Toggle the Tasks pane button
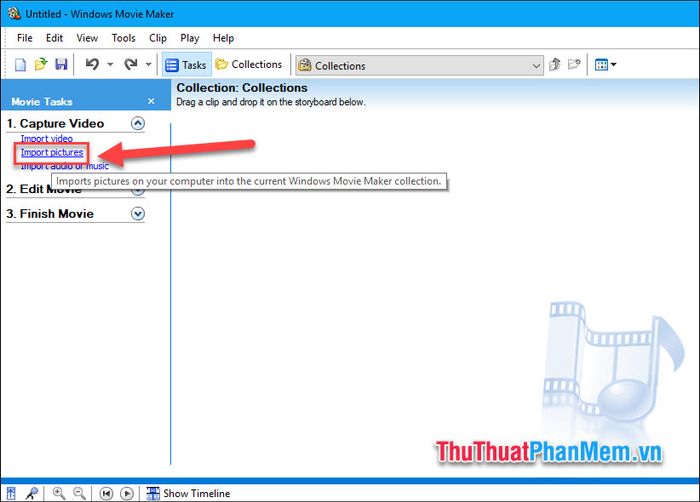This screenshot has width=700, height=502. tap(185, 65)
